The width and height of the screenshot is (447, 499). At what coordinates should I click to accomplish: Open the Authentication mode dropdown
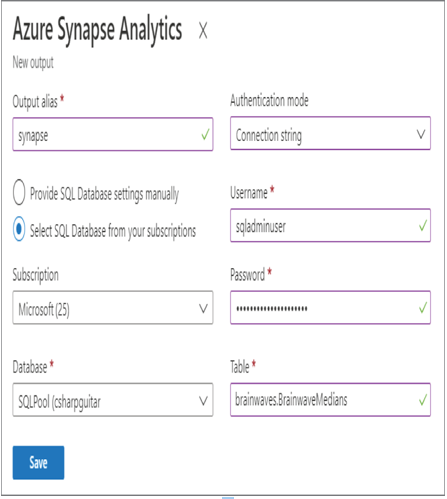(x=330, y=133)
